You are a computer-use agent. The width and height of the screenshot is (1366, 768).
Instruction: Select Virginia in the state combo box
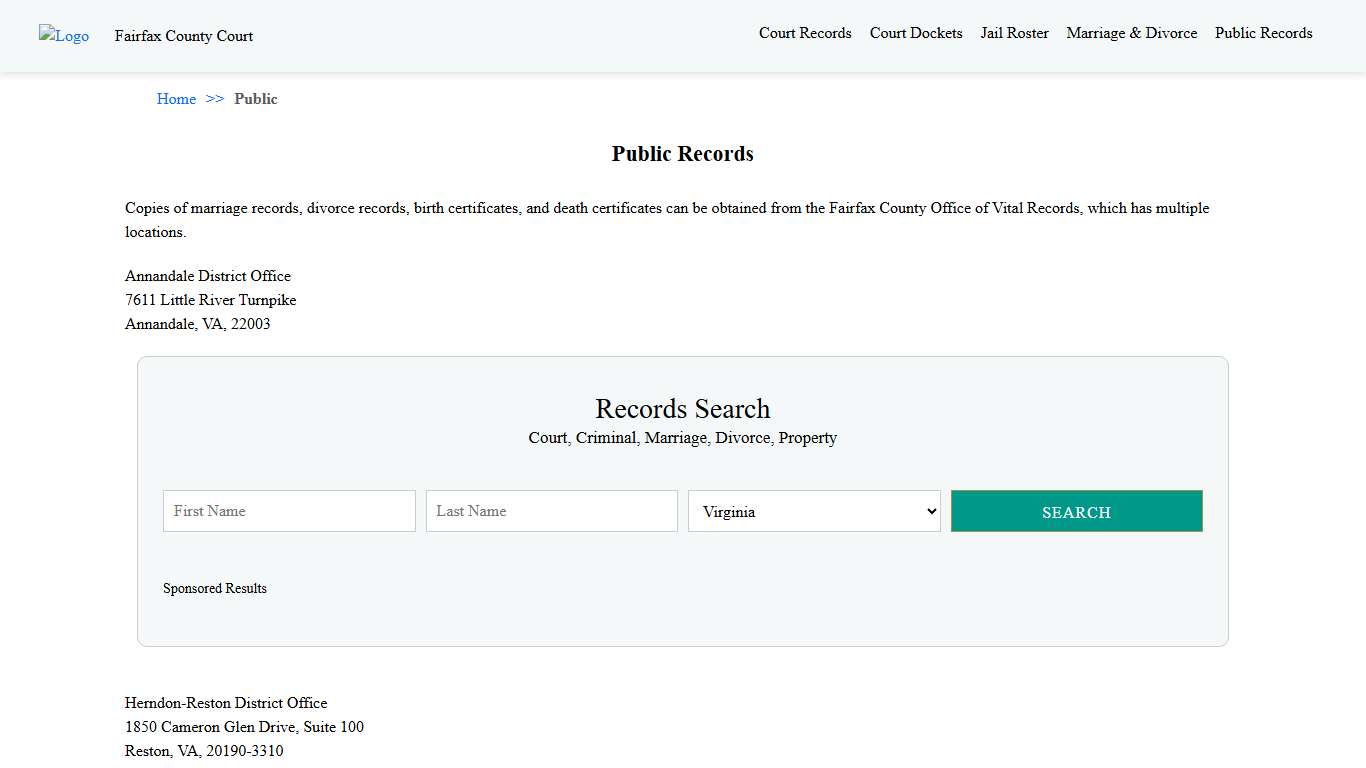(813, 511)
